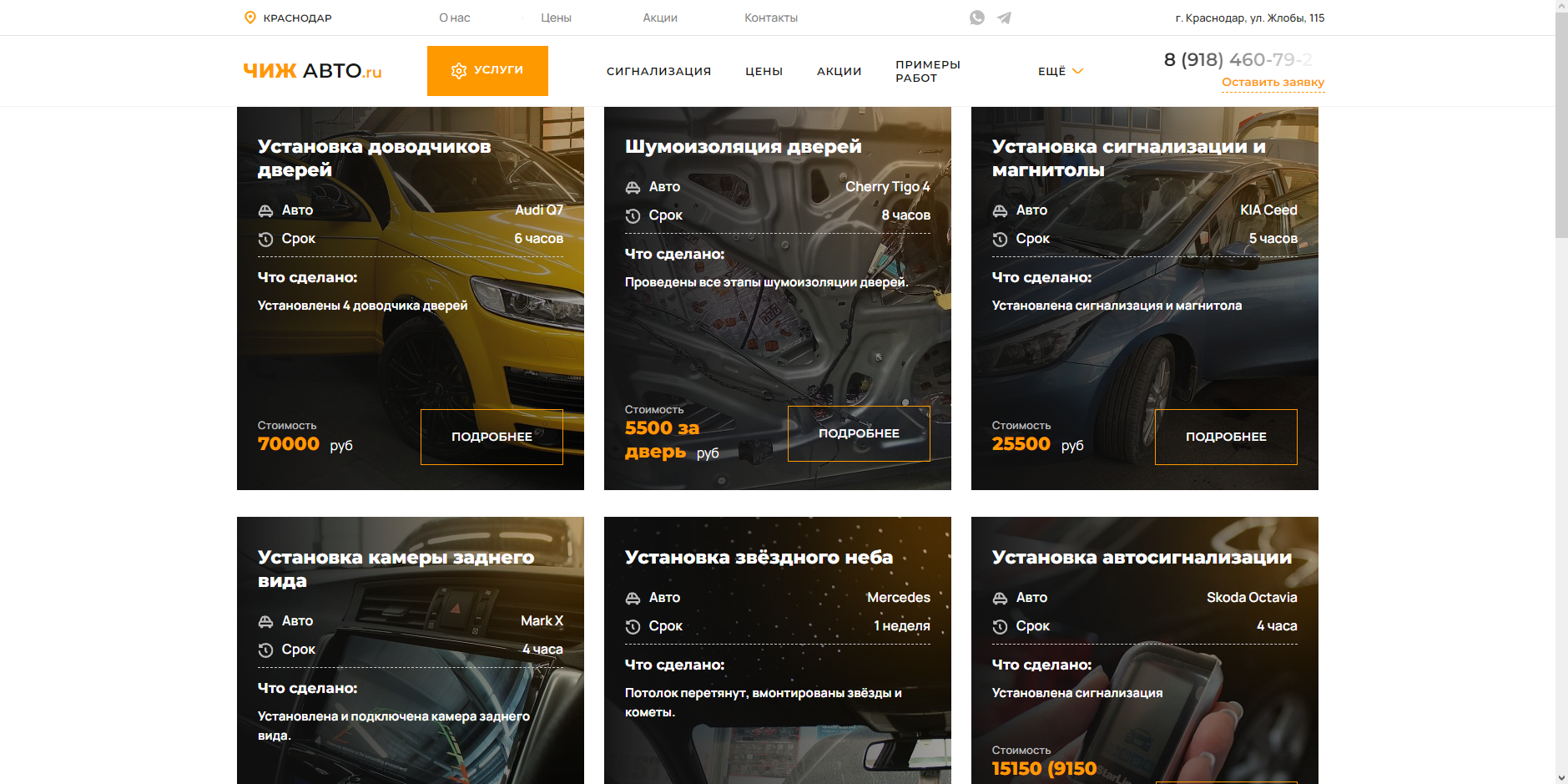Click the KIA Ceed value
This screenshot has width=1568, height=784.
click(x=1268, y=210)
